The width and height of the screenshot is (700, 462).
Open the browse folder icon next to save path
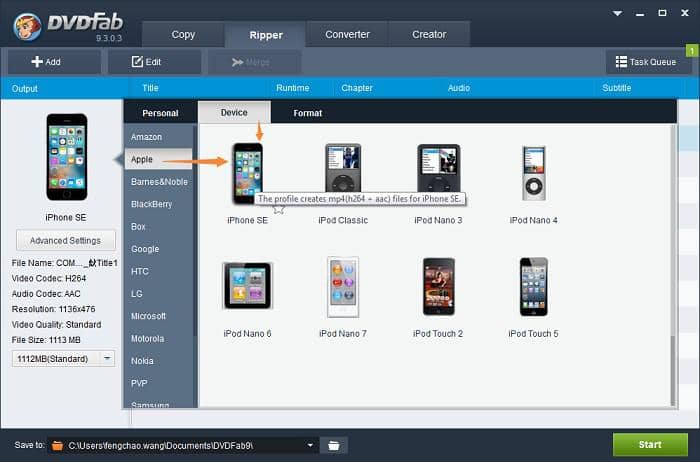(x=333, y=445)
